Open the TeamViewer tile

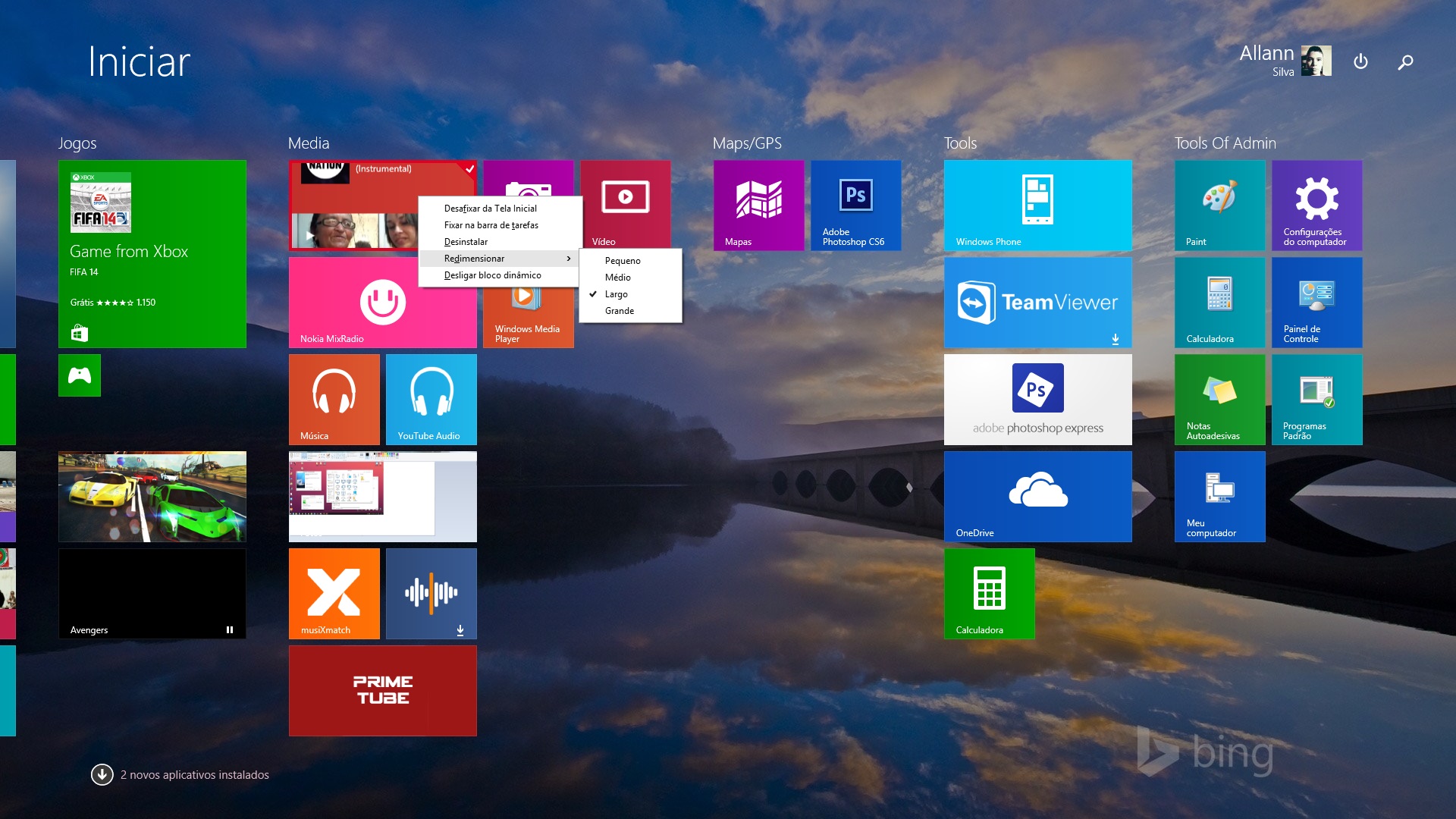(x=1037, y=303)
